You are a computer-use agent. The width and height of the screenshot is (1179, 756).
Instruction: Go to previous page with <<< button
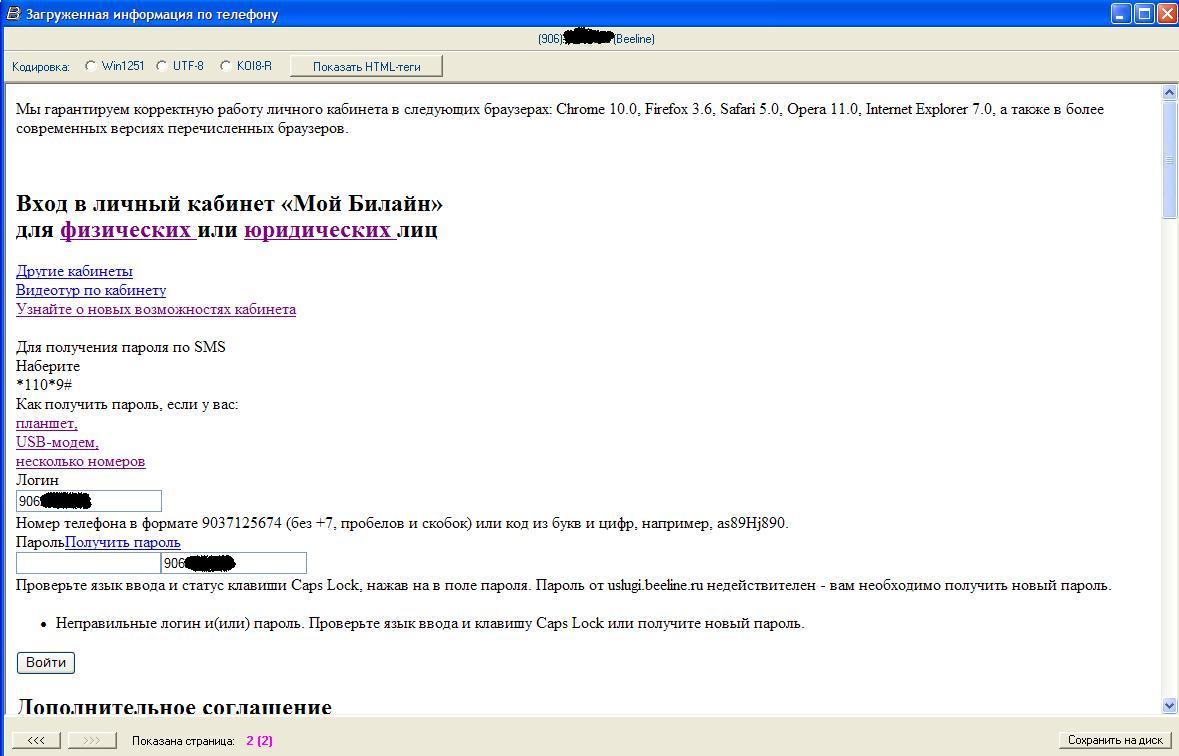pyautogui.click(x=36, y=740)
